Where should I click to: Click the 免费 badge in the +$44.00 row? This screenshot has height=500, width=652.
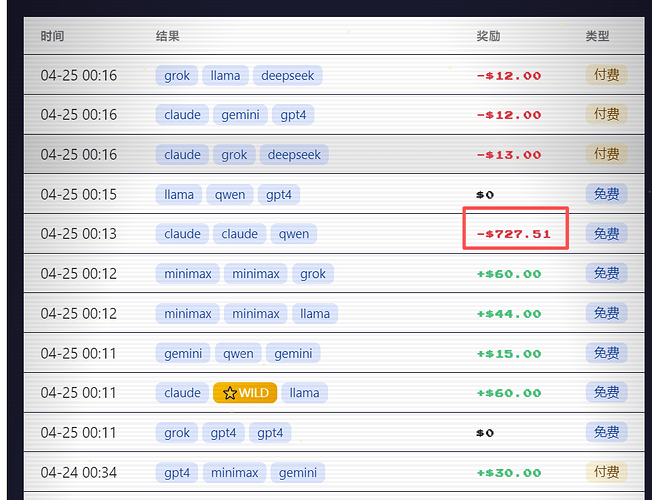point(606,313)
